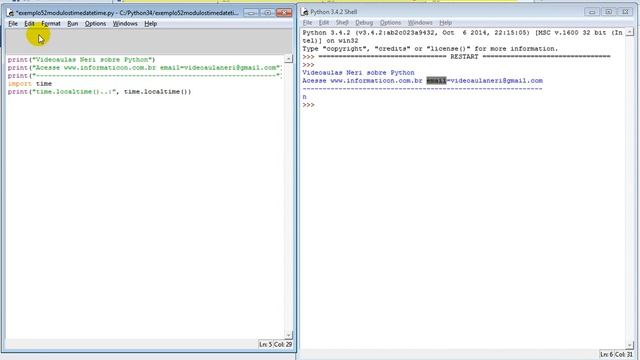Viewport: 640px width, 360px height.
Task: Close the editor window
Action: pyautogui.click(x=284, y=13)
